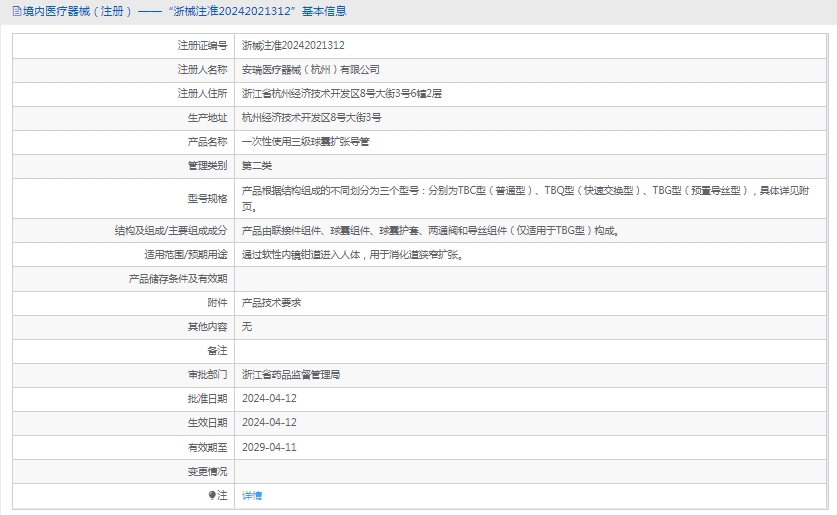Select registration number 浙械注准20242021312 value

click(x=293, y=46)
